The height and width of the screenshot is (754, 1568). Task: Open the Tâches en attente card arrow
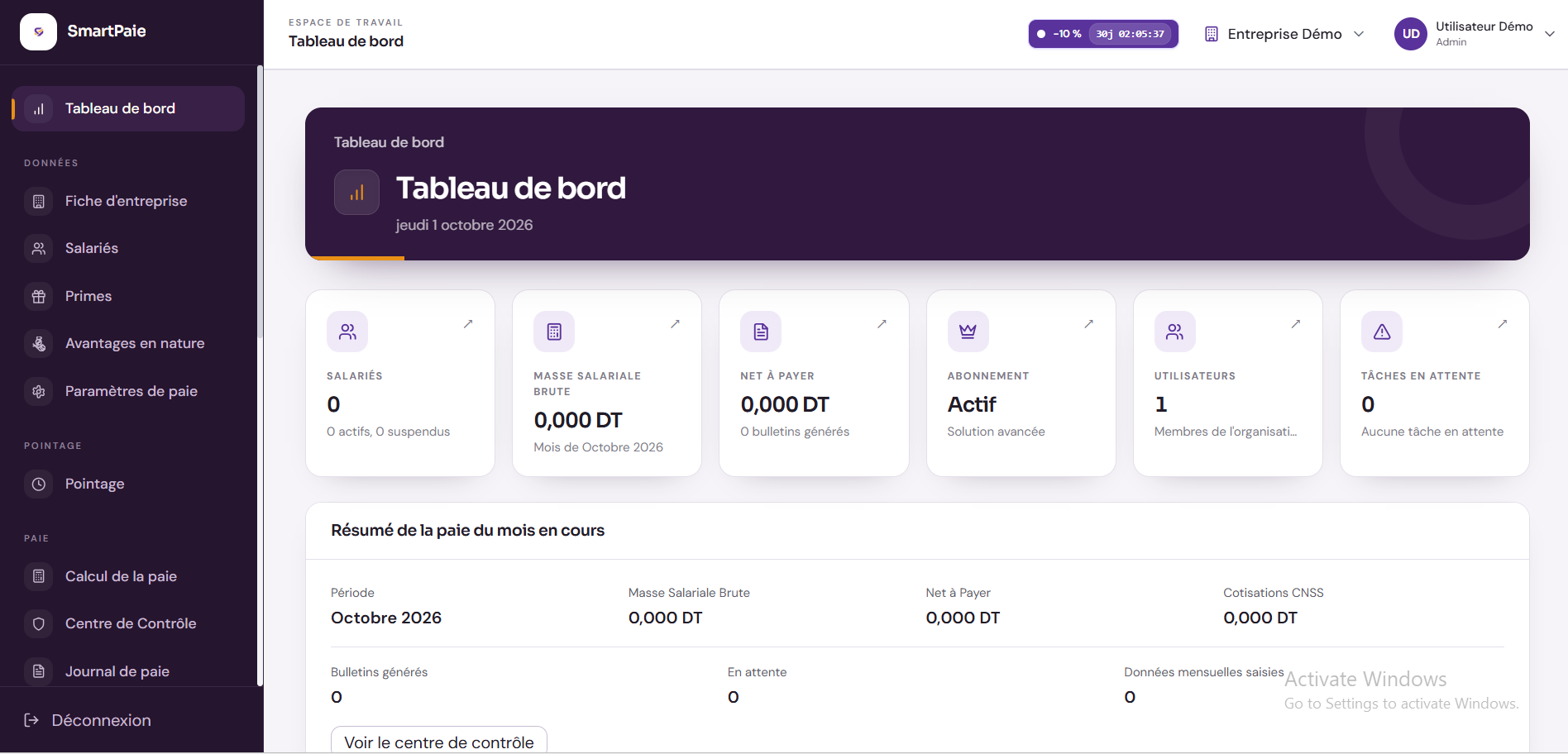tap(1503, 324)
